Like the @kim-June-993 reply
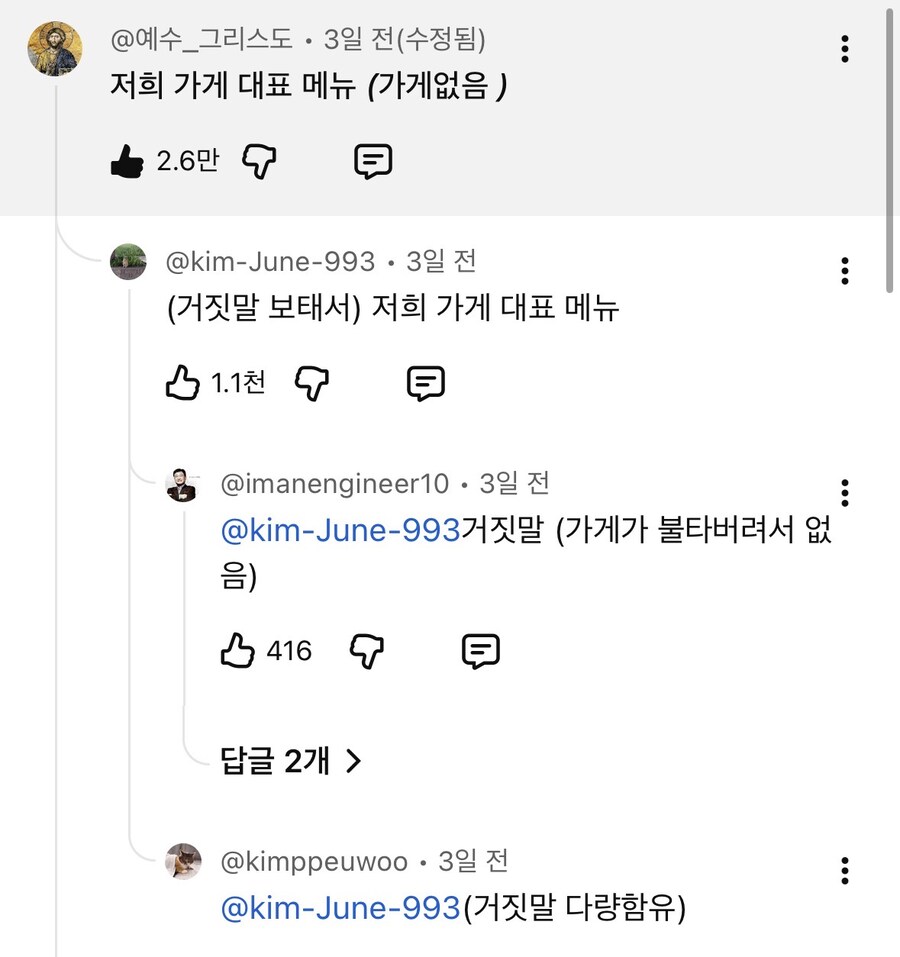The image size is (900, 957). pyautogui.click(x=183, y=383)
